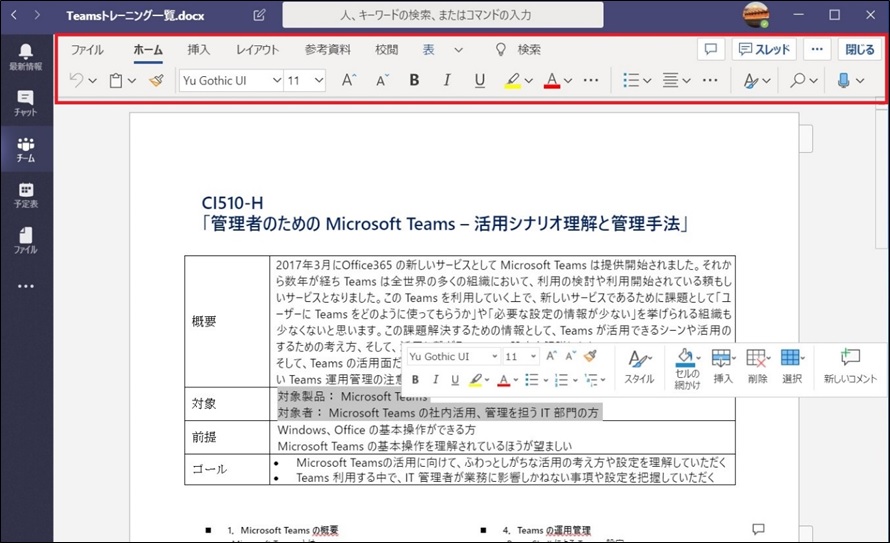Open 予定表 calendar in the sidebar
890x543 pixels.
click(26, 195)
